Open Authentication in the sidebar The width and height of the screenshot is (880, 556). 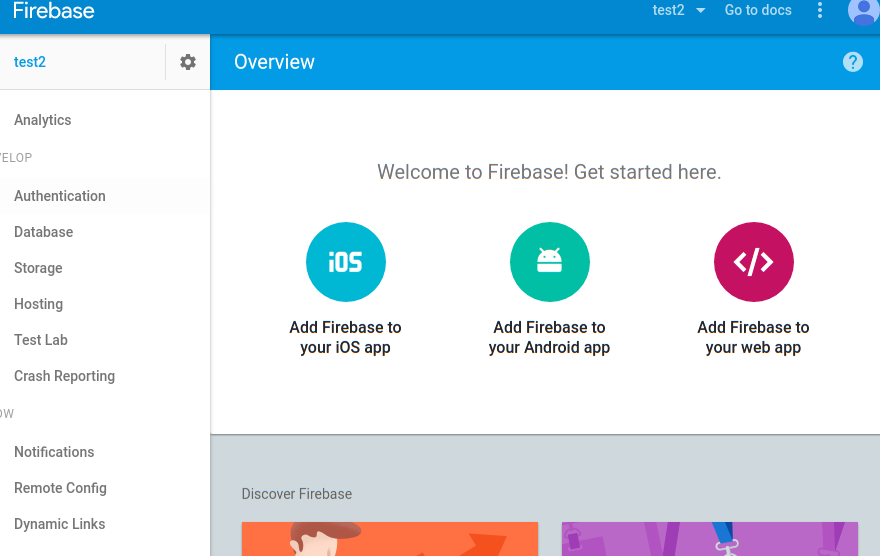pyautogui.click(x=59, y=196)
